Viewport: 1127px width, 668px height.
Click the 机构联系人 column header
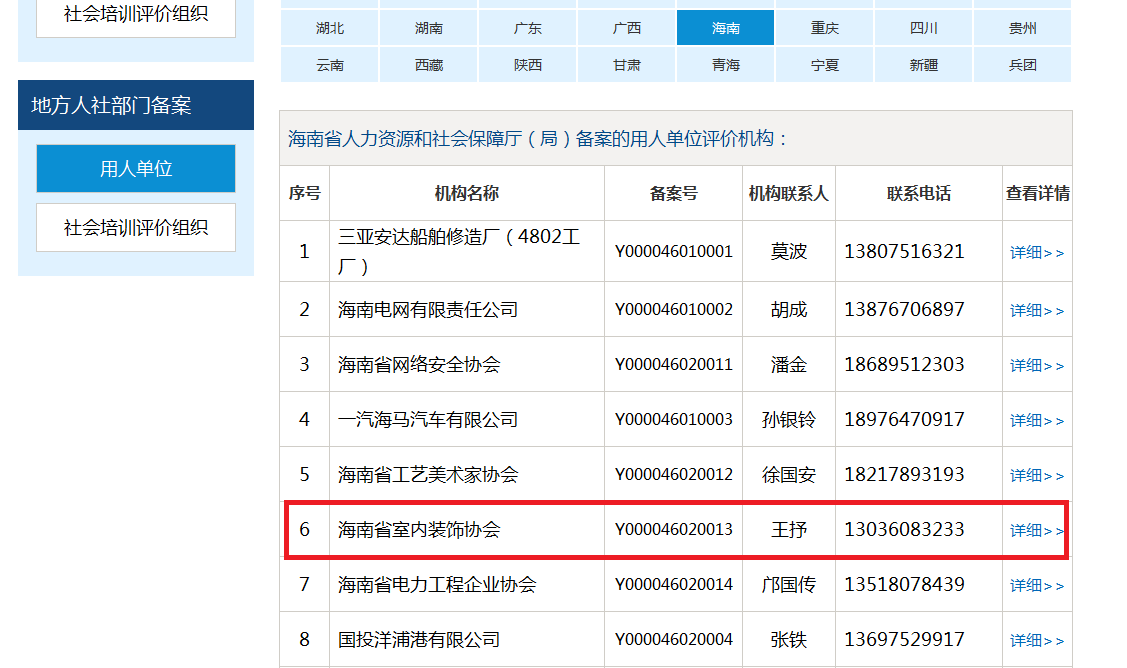point(788,193)
